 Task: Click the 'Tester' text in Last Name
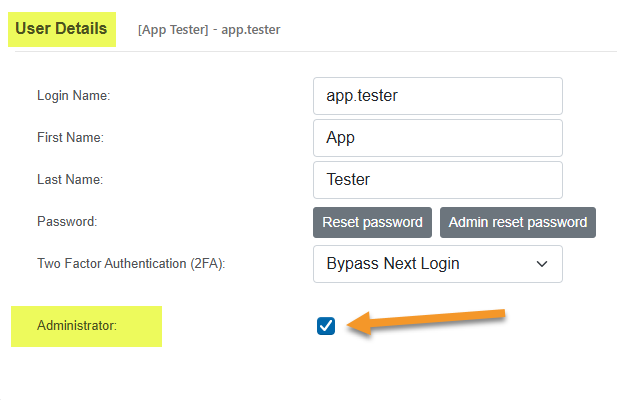click(x=348, y=180)
